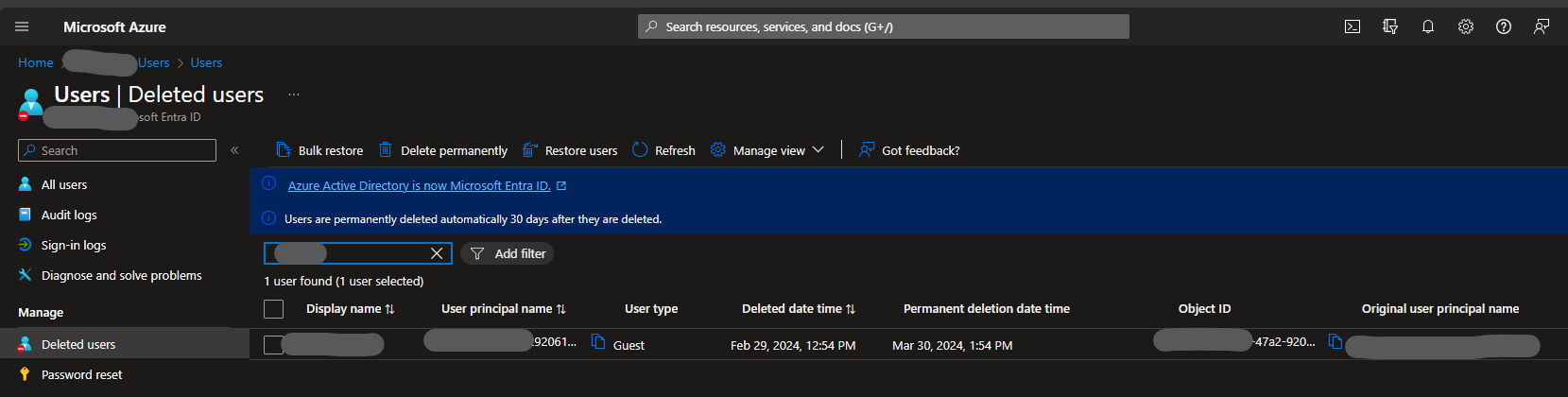Click the ellipsis next to Deleted users title
This screenshot has width=1568, height=397.
(294, 95)
